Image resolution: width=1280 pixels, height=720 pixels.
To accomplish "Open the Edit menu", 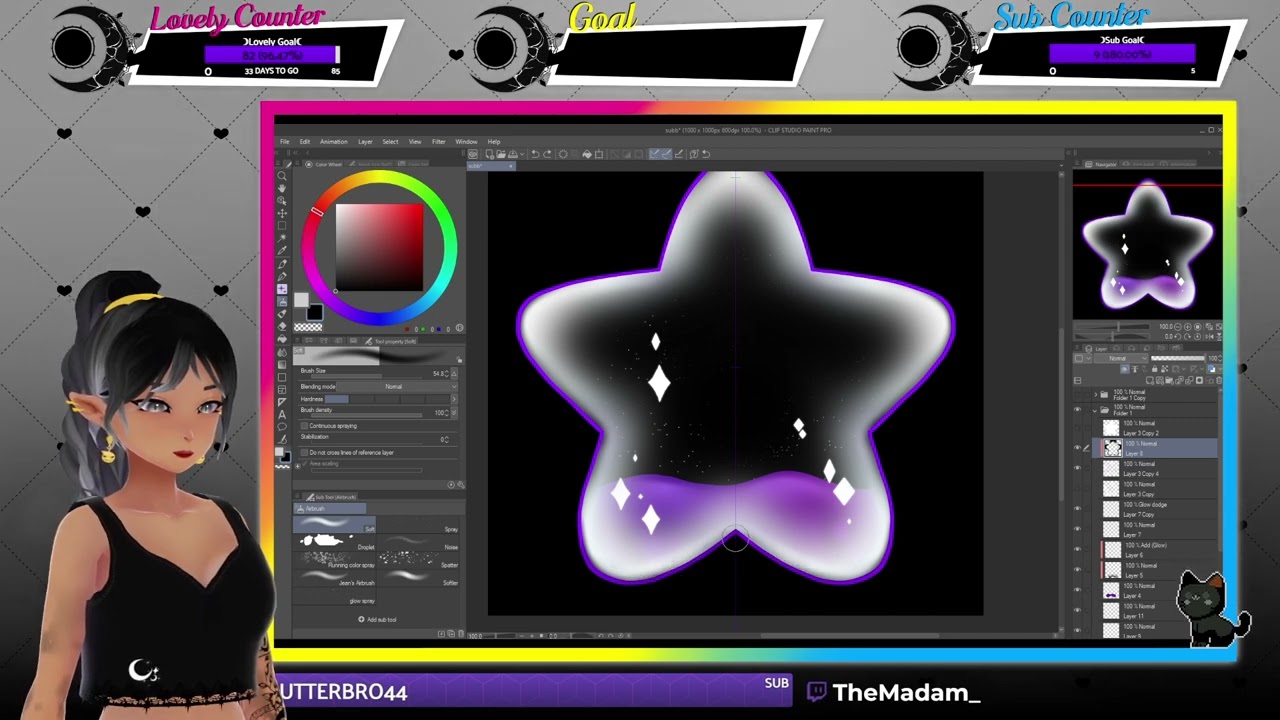I will point(304,141).
